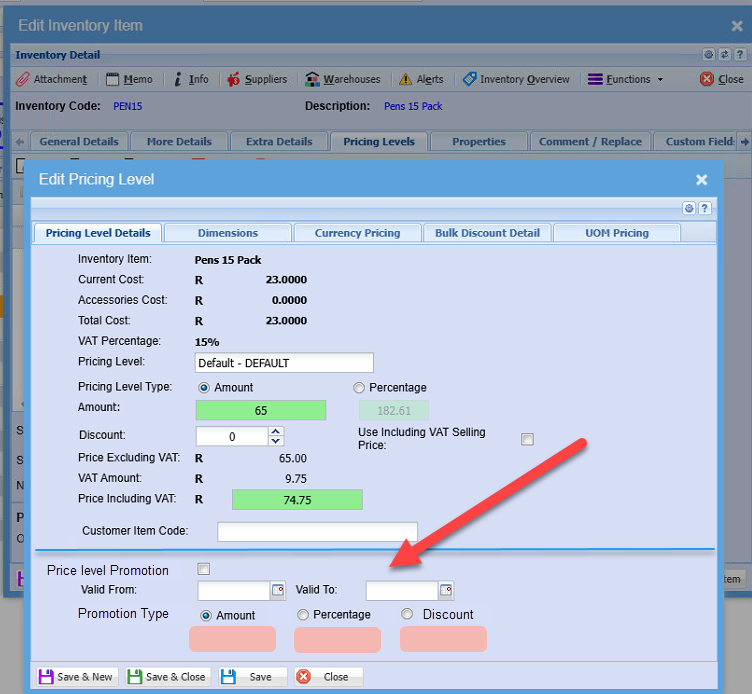Click the Save & New button
Image resolution: width=752 pixels, height=694 pixels.
76,677
